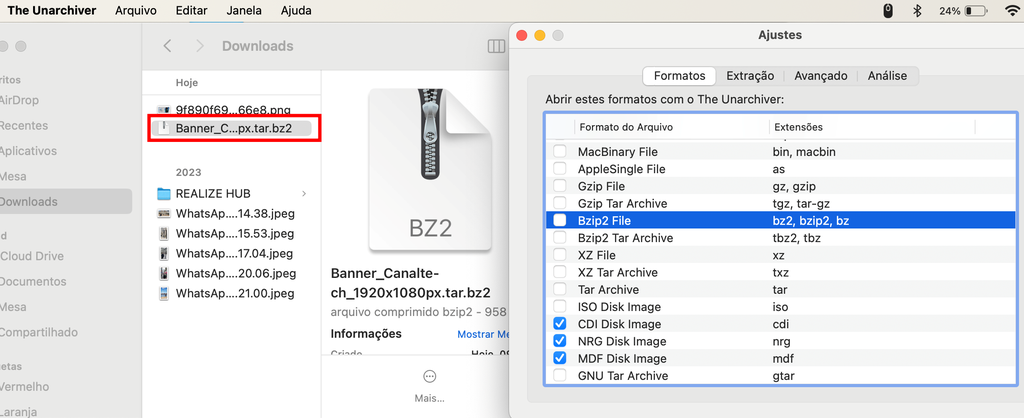Viewport: 1024px width, 418px height.
Task: Switch to the Formatos tab
Action: 679,76
